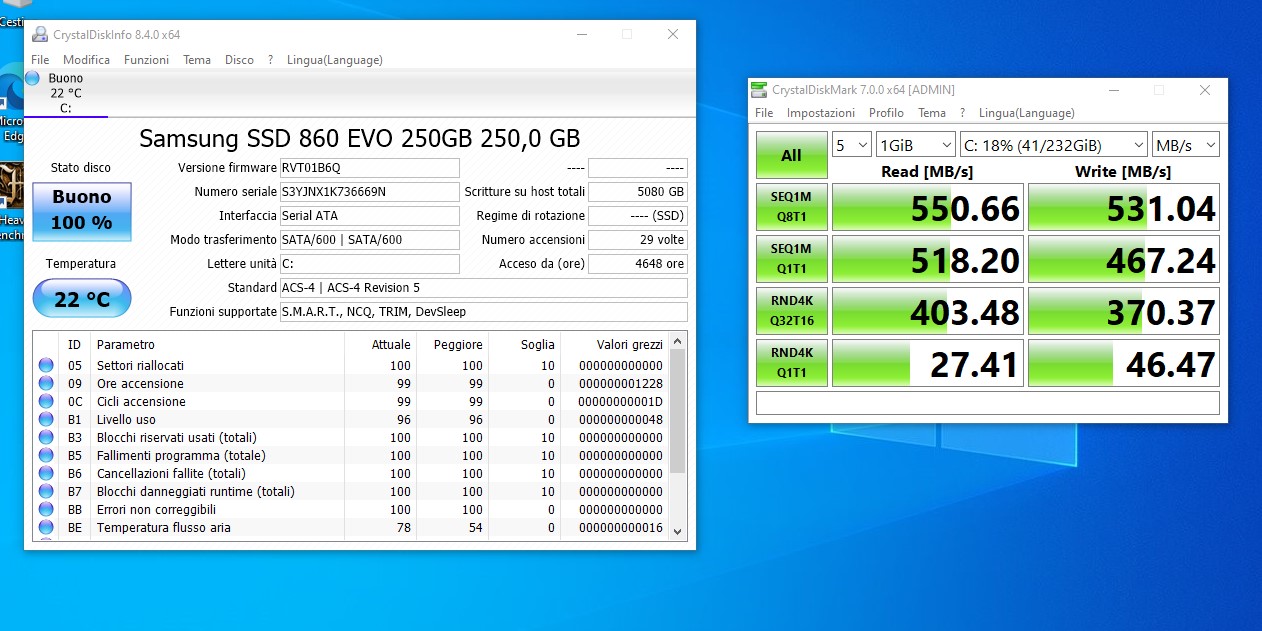The width and height of the screenshot is (1262, 631).
Task: Click the SMART table scrollbar down arrow
Action: 677,531
